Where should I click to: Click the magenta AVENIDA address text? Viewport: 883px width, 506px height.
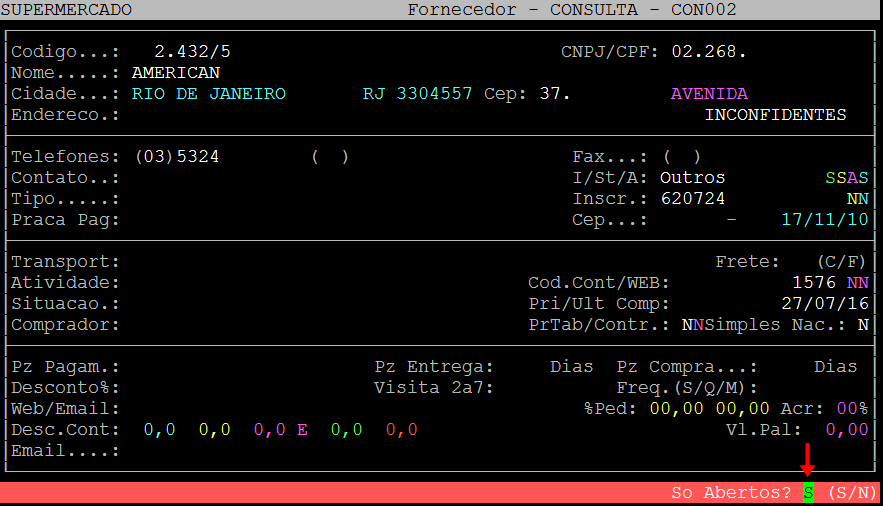(709, 94)
